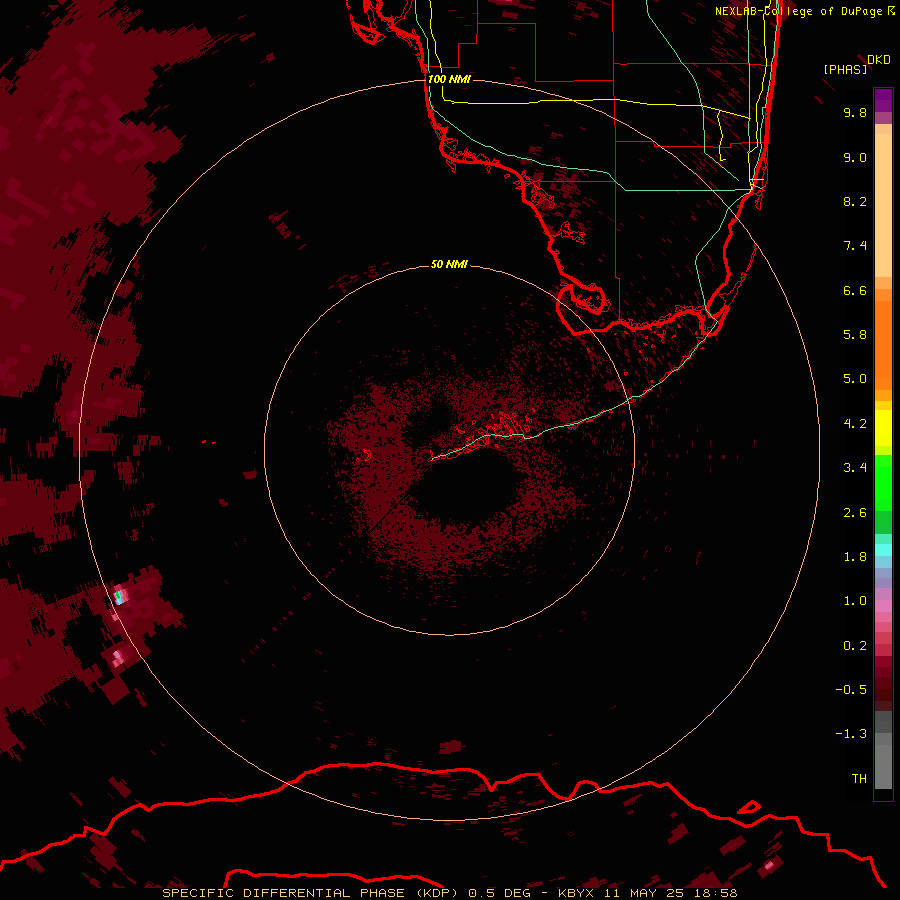Click the bright green segment of color bar
The image size is (900, 900).
[883, 484]
